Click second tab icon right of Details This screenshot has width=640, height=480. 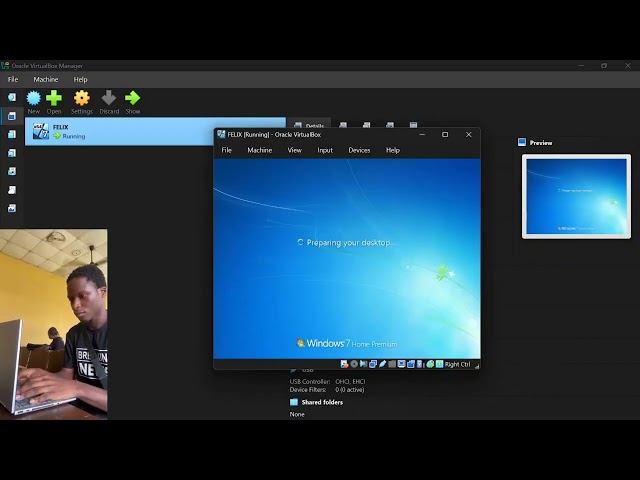(x=367, y=124)
